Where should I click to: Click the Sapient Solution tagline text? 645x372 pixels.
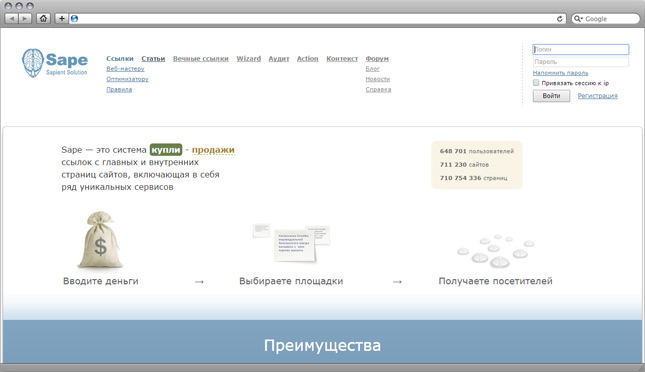click(67, 72)
